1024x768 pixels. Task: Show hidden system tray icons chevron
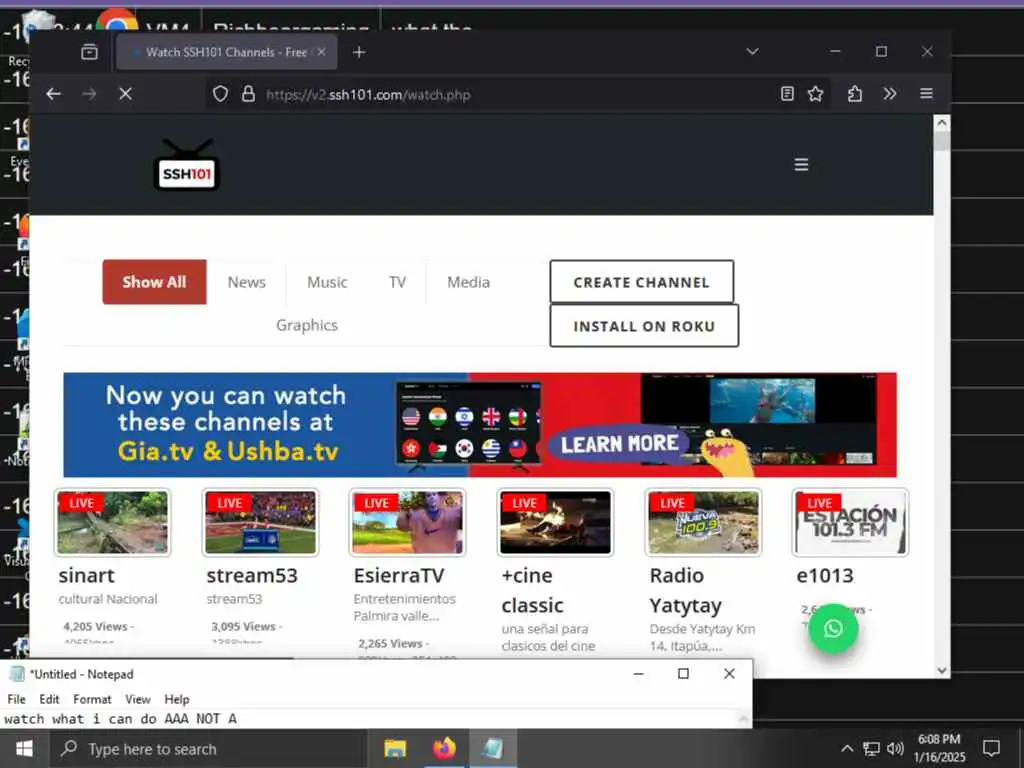[x=847, y=748]
